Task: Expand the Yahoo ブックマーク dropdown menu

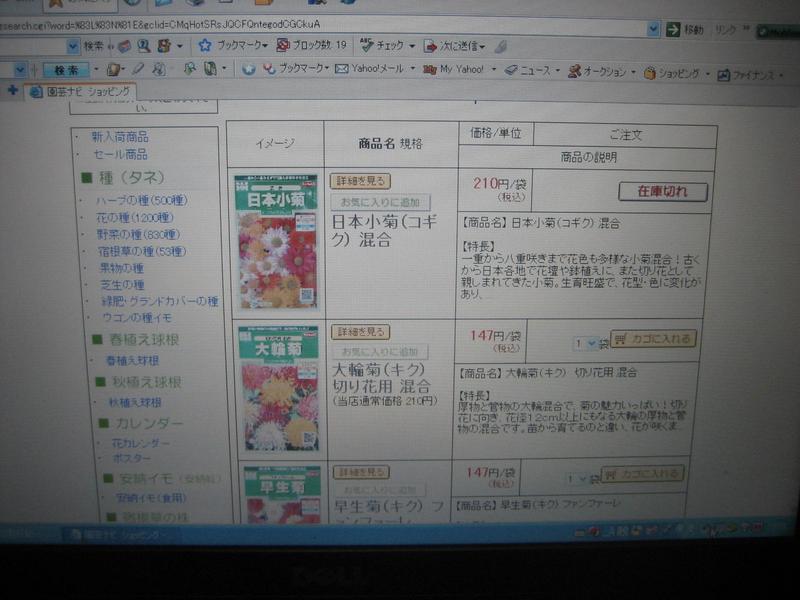Action: (x=327, y=68)
